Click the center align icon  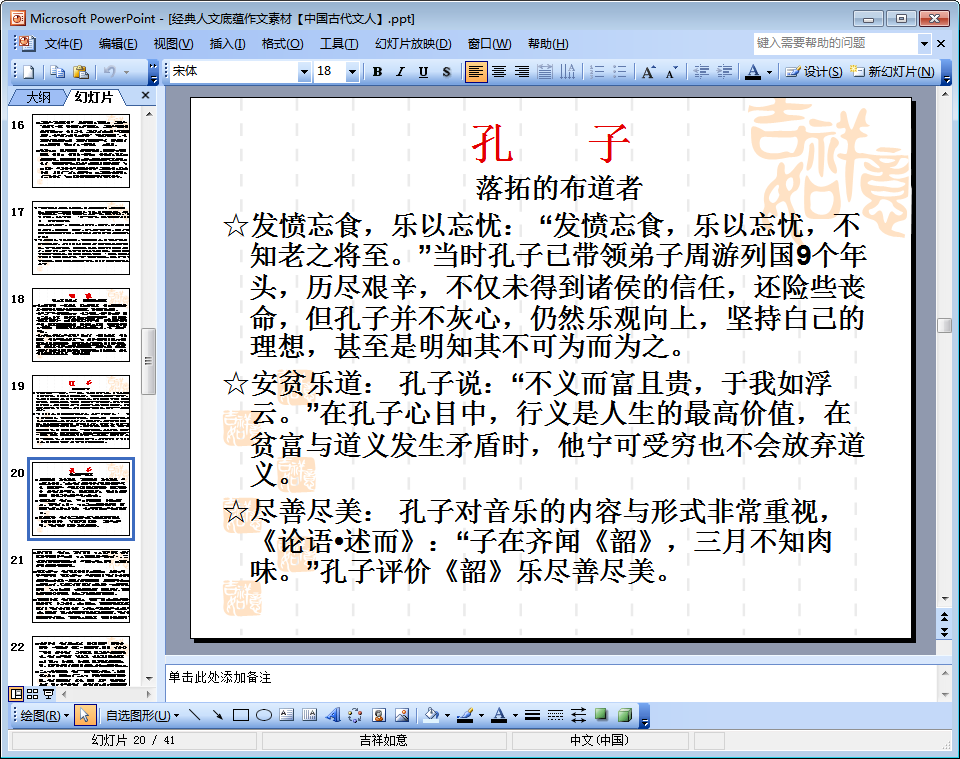(498, 72)
